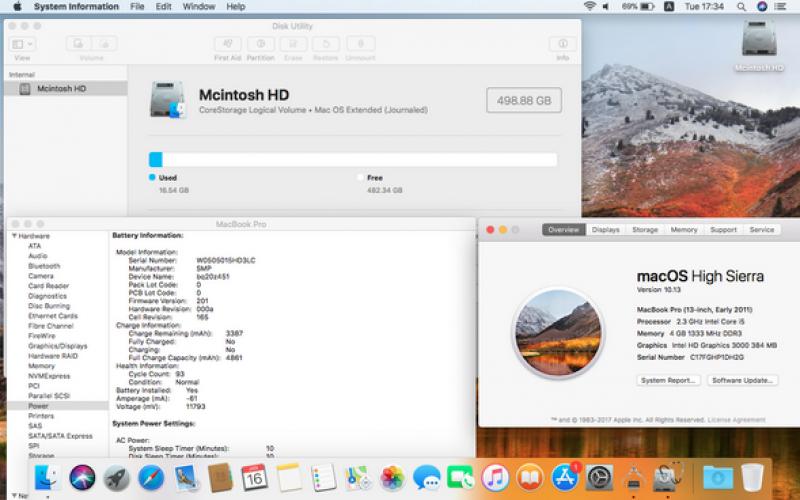Collapse the Hardware disclosure triangle

point(14,236)
